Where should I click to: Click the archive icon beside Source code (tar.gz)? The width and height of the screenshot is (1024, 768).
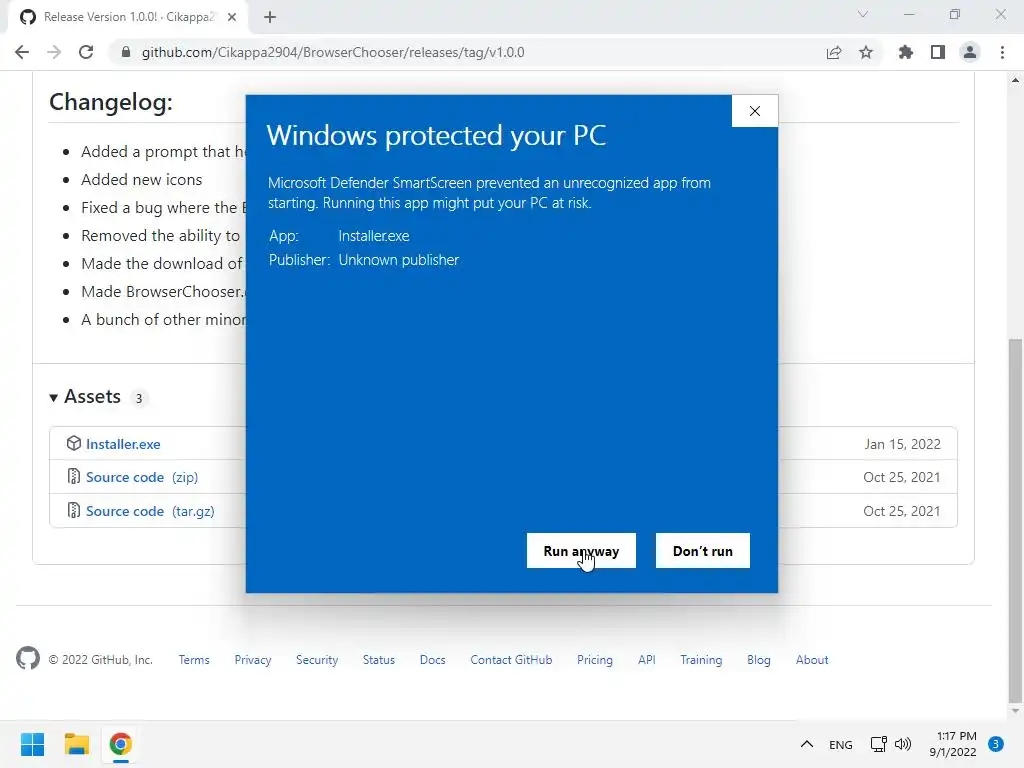pyautogui.click(x=74, y=511)
